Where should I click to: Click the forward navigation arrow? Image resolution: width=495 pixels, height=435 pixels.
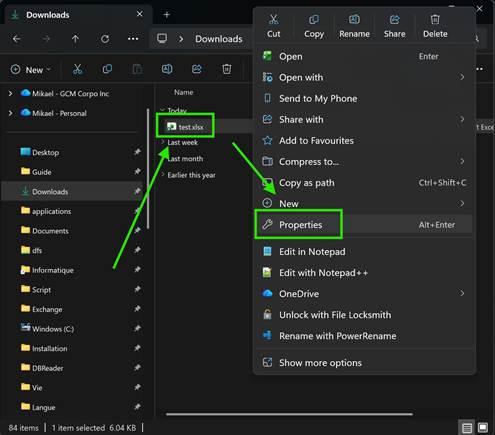[x=46, y=39]
